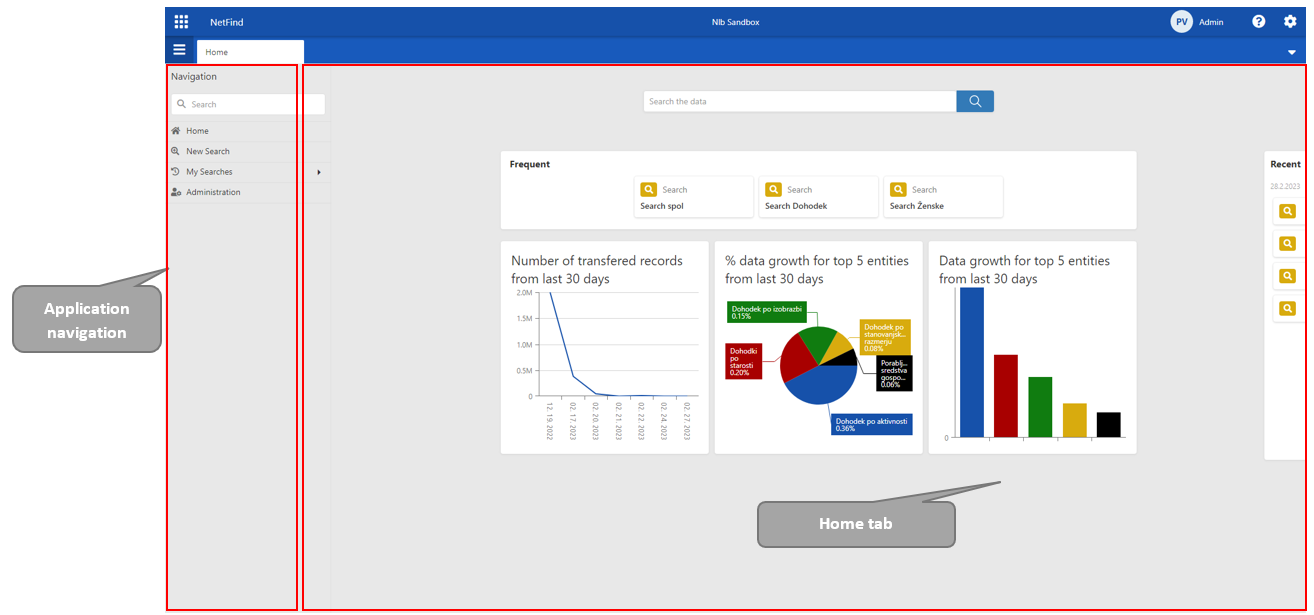
Task: Click the blue bar in bar chart
Action: [971, 362]
